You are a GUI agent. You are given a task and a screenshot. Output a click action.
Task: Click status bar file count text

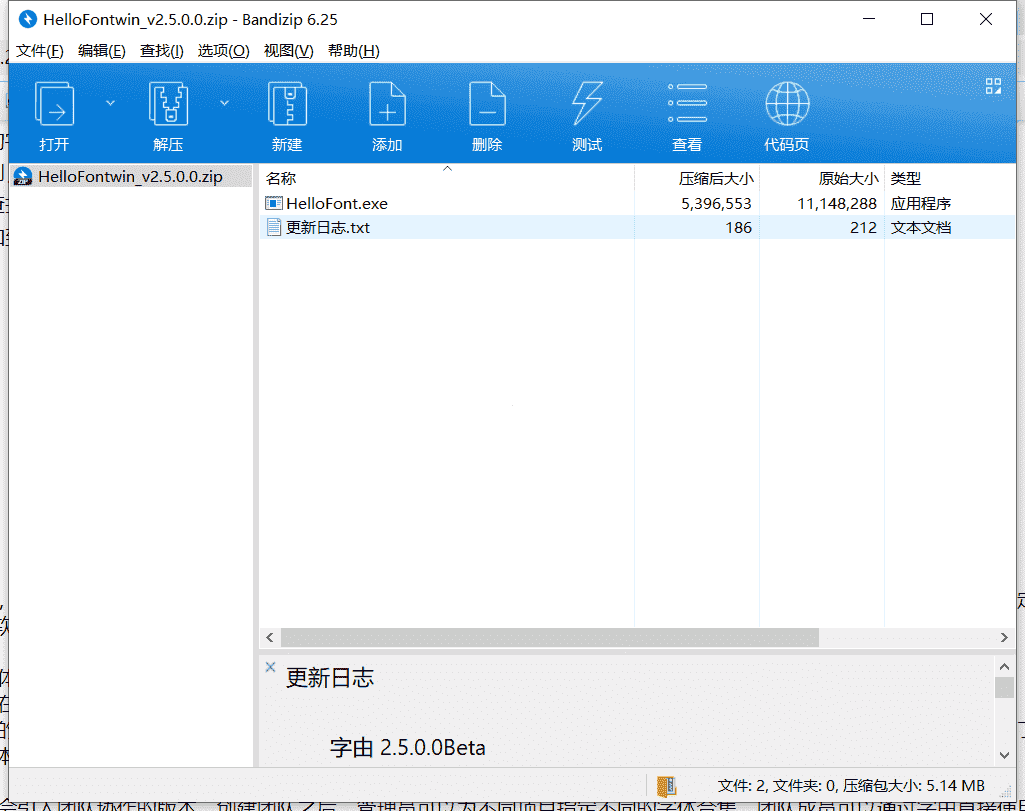click(x=851, y=786)
